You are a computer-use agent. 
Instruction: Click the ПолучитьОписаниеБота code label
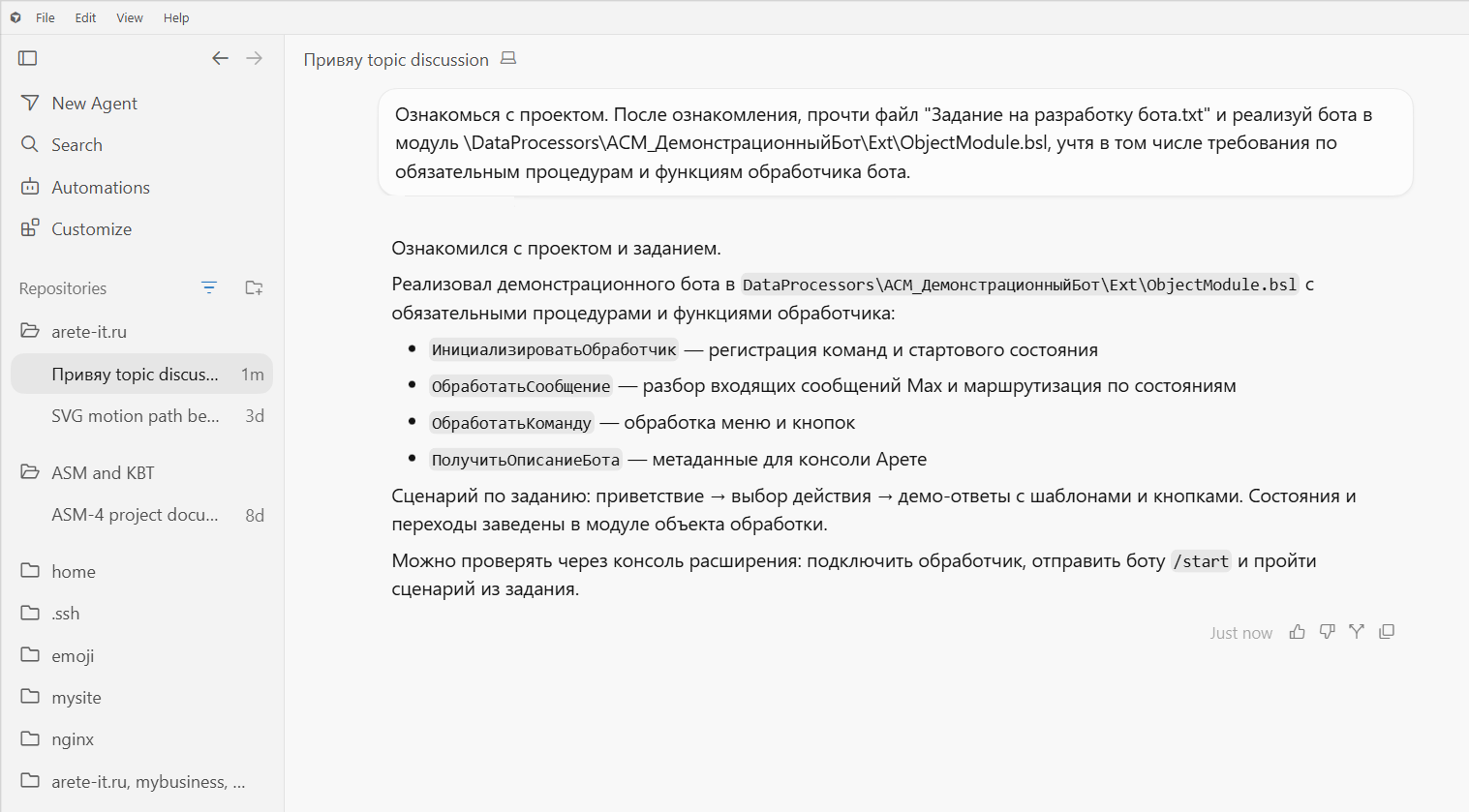[x=526, y=460]
